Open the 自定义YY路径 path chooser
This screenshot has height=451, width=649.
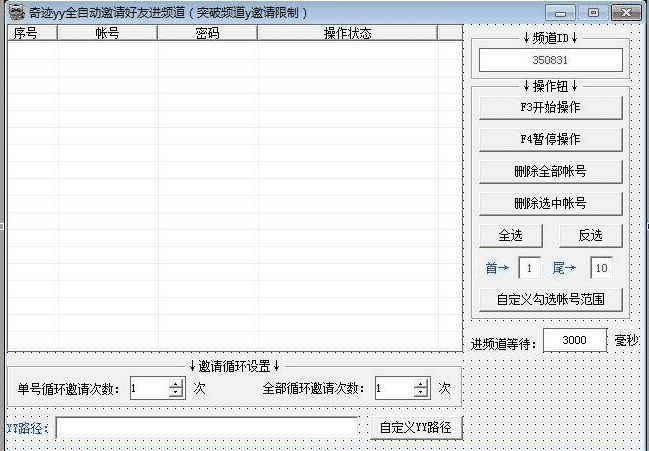tap(416, 427)
